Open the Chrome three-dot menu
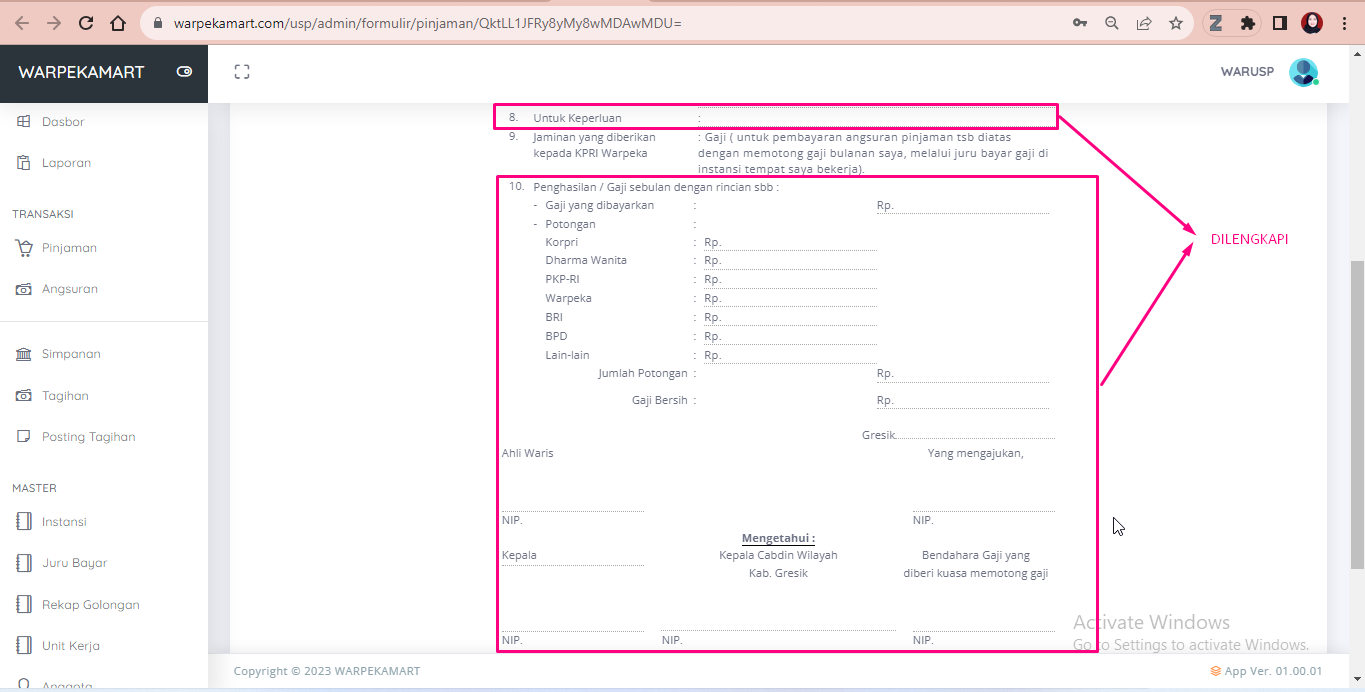This screenshot has width=1365, height=692. pos(1344,23)
